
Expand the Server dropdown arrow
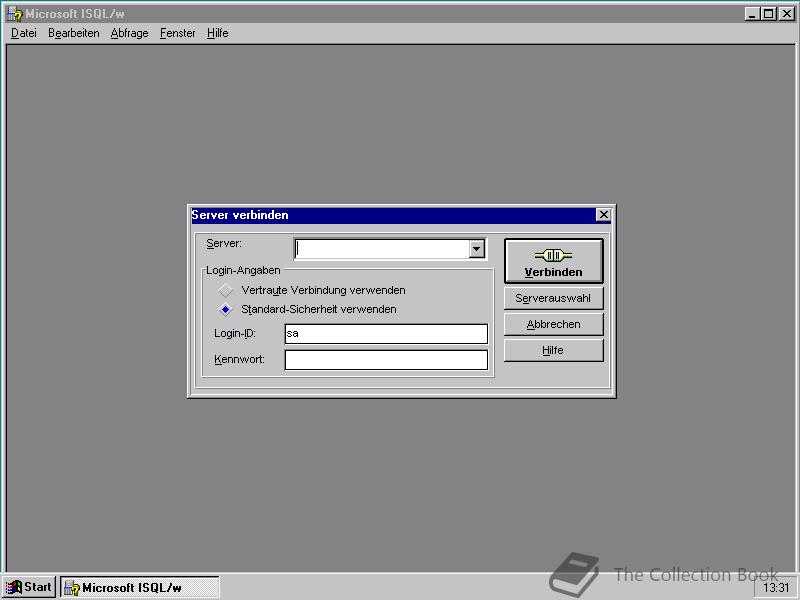point(477,249)
